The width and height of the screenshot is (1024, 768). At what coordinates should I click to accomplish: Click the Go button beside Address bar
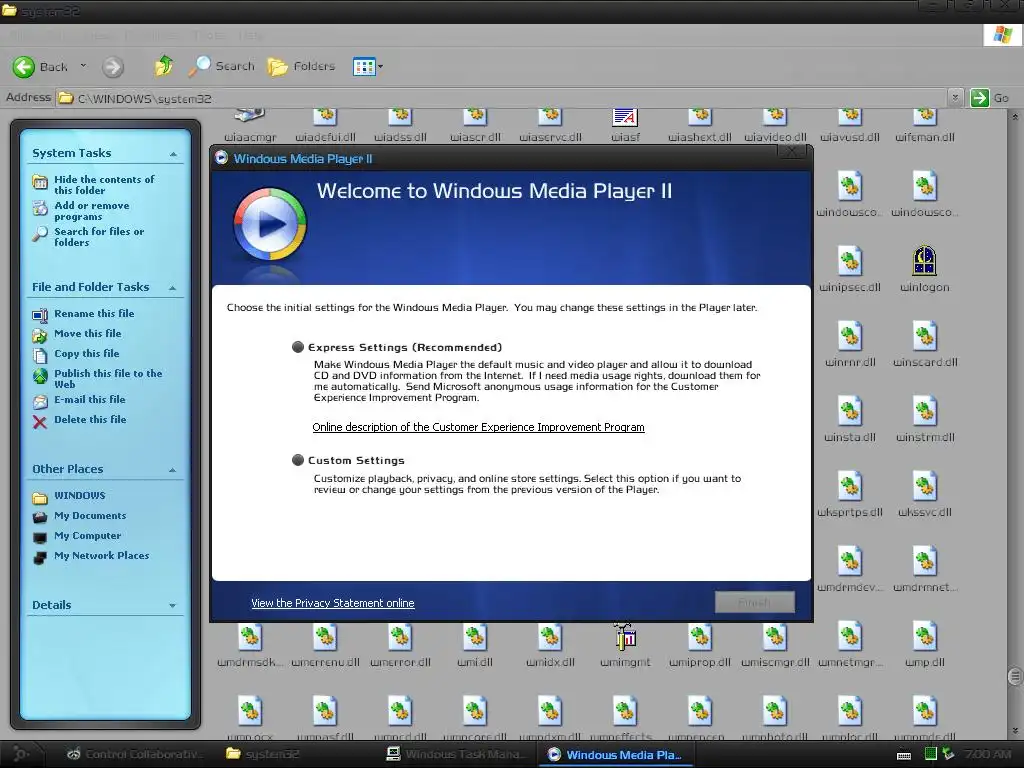tap(989, 98)
